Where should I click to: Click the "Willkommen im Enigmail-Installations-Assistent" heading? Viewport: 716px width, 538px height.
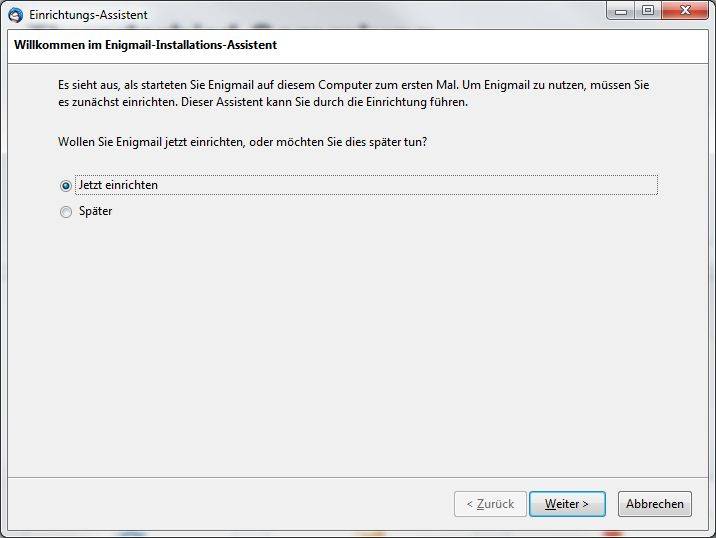pyautogui.click(x=145, y=45)
